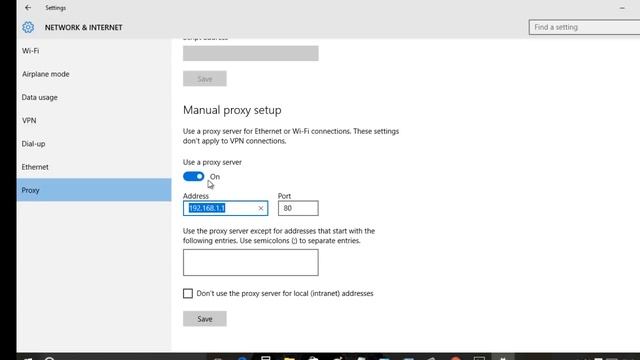Check Don't use proxy for local addresses
Viewport: 640px width, 360px height.
coord(188,293)
